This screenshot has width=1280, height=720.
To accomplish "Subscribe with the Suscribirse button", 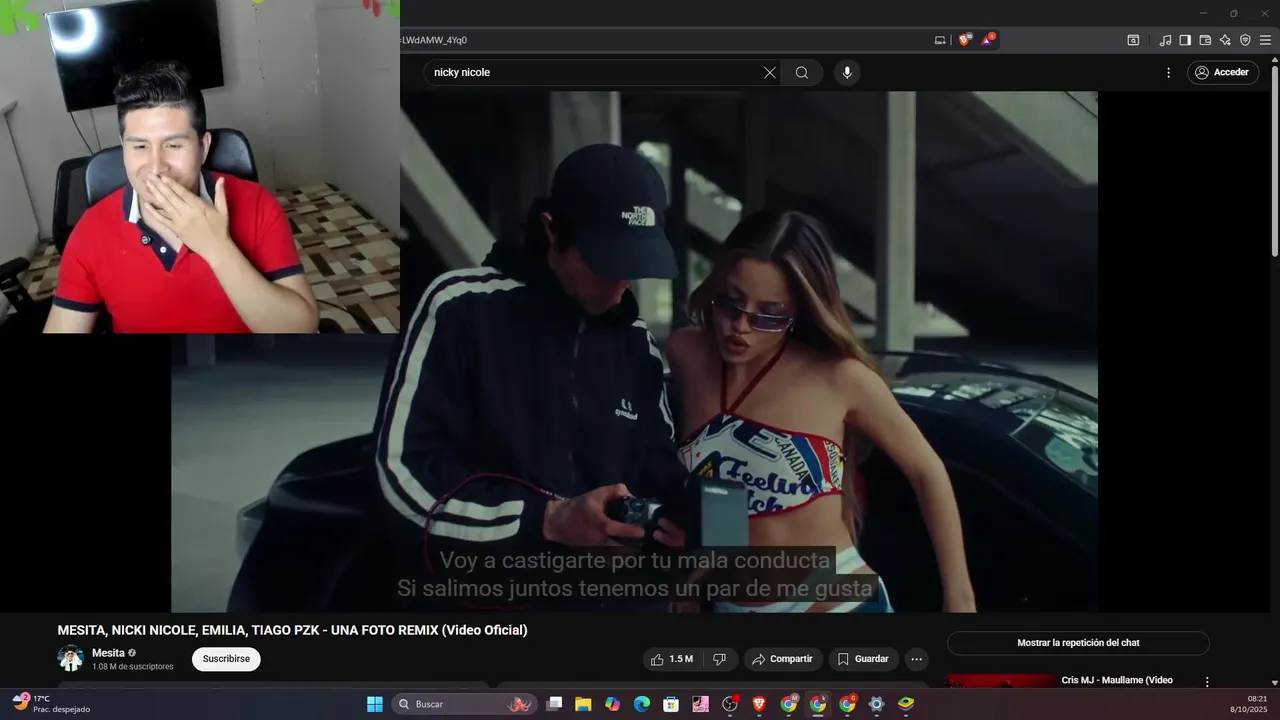I will click(226, 659).
